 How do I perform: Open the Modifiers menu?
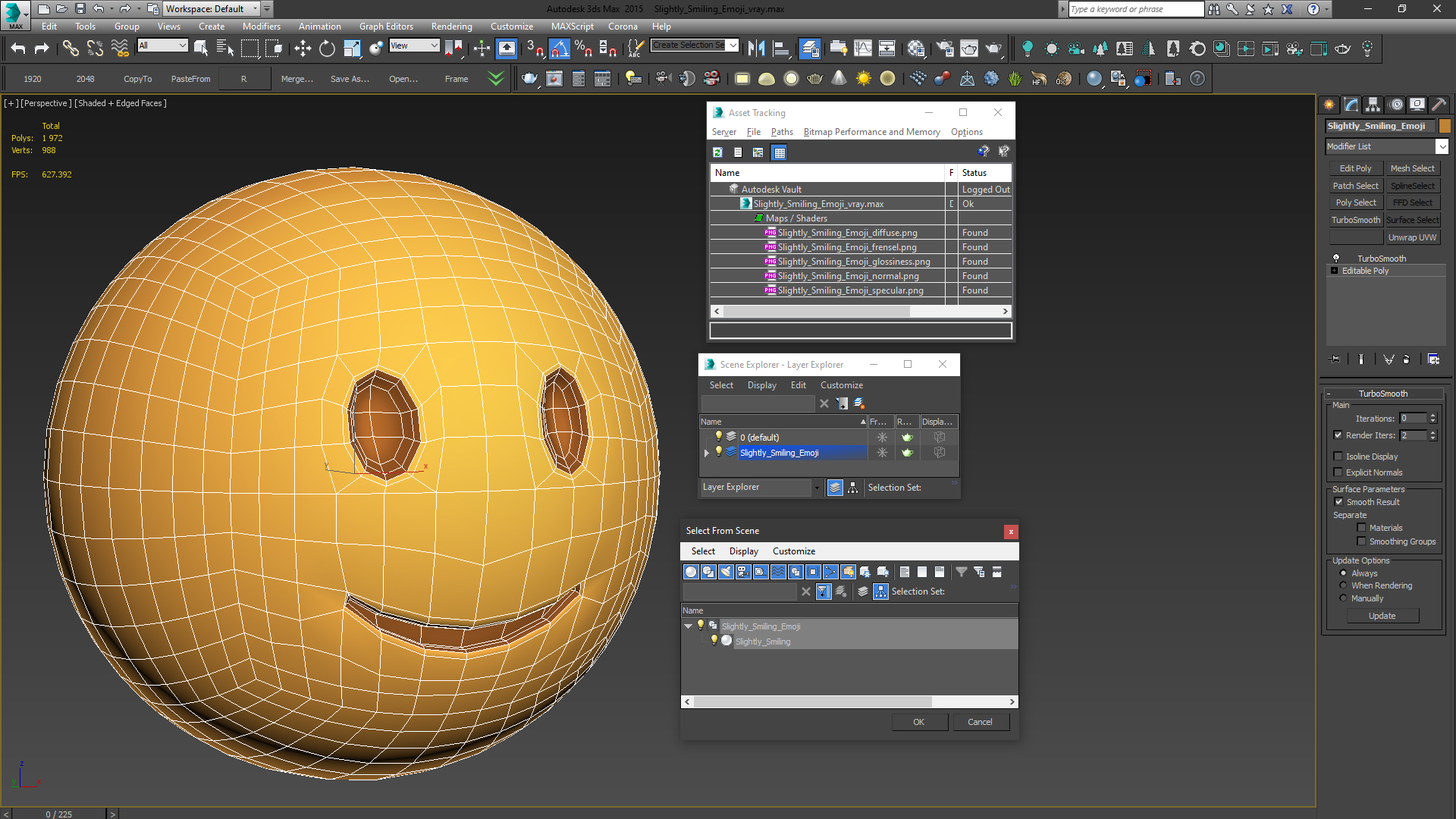[x=261, y=27]
